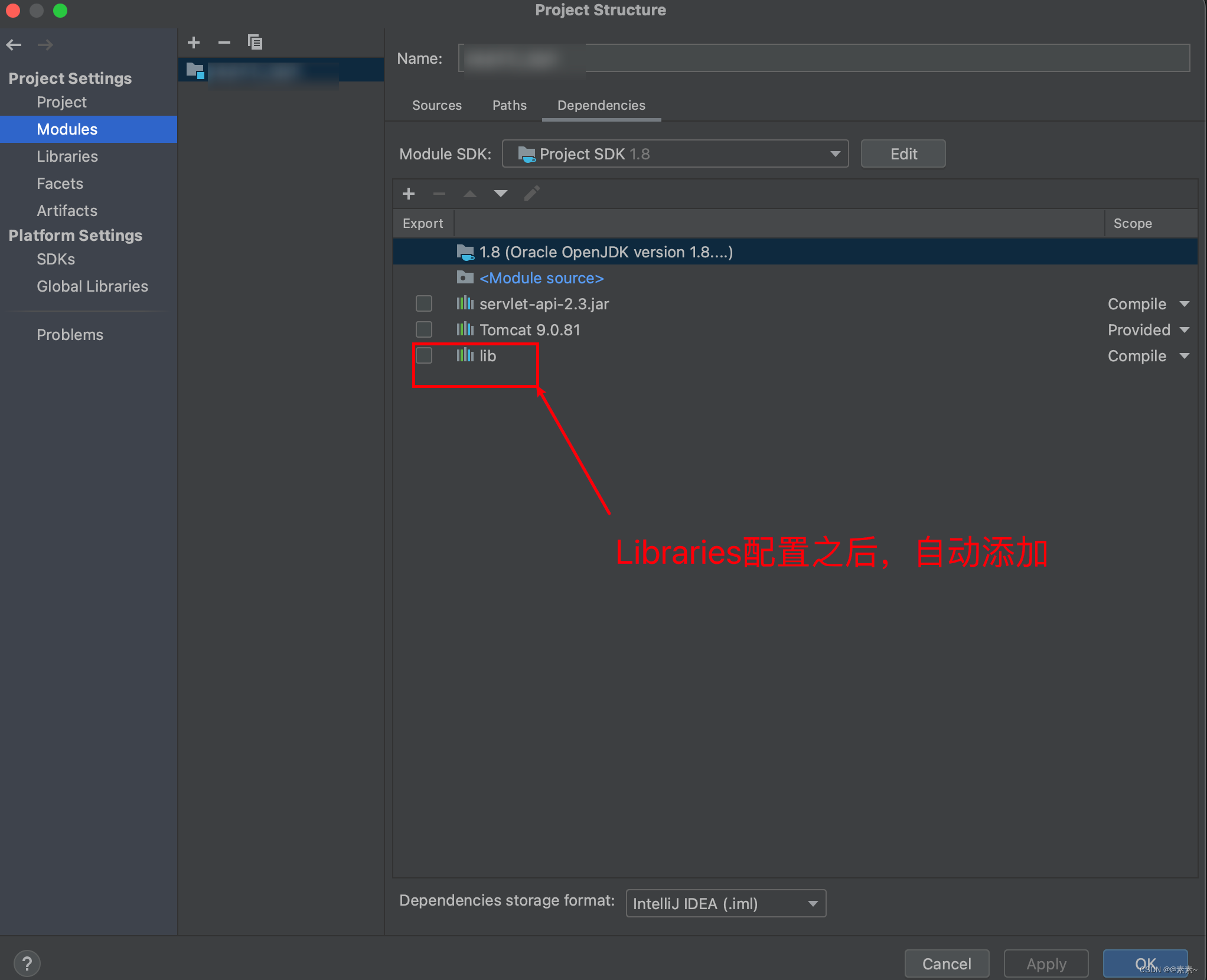Screen dimensions: 1207x980
Task: Click the Apply button
Action: [1046, 963]
